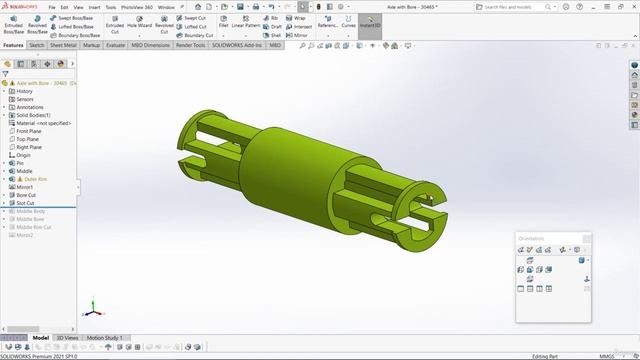Select the Boundary Cut command
The height and width of the screenshot is (360, 640).
point(195,35)
